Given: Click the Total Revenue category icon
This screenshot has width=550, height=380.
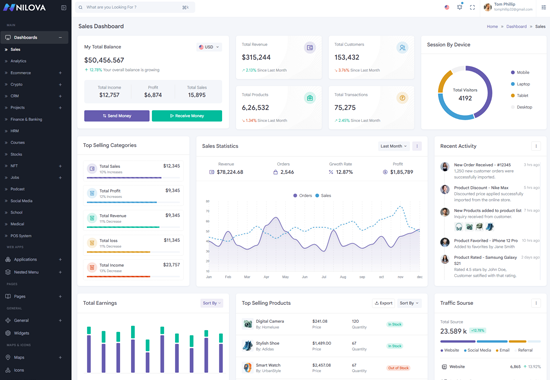Looking at the screenshot, I should [92, 218].
